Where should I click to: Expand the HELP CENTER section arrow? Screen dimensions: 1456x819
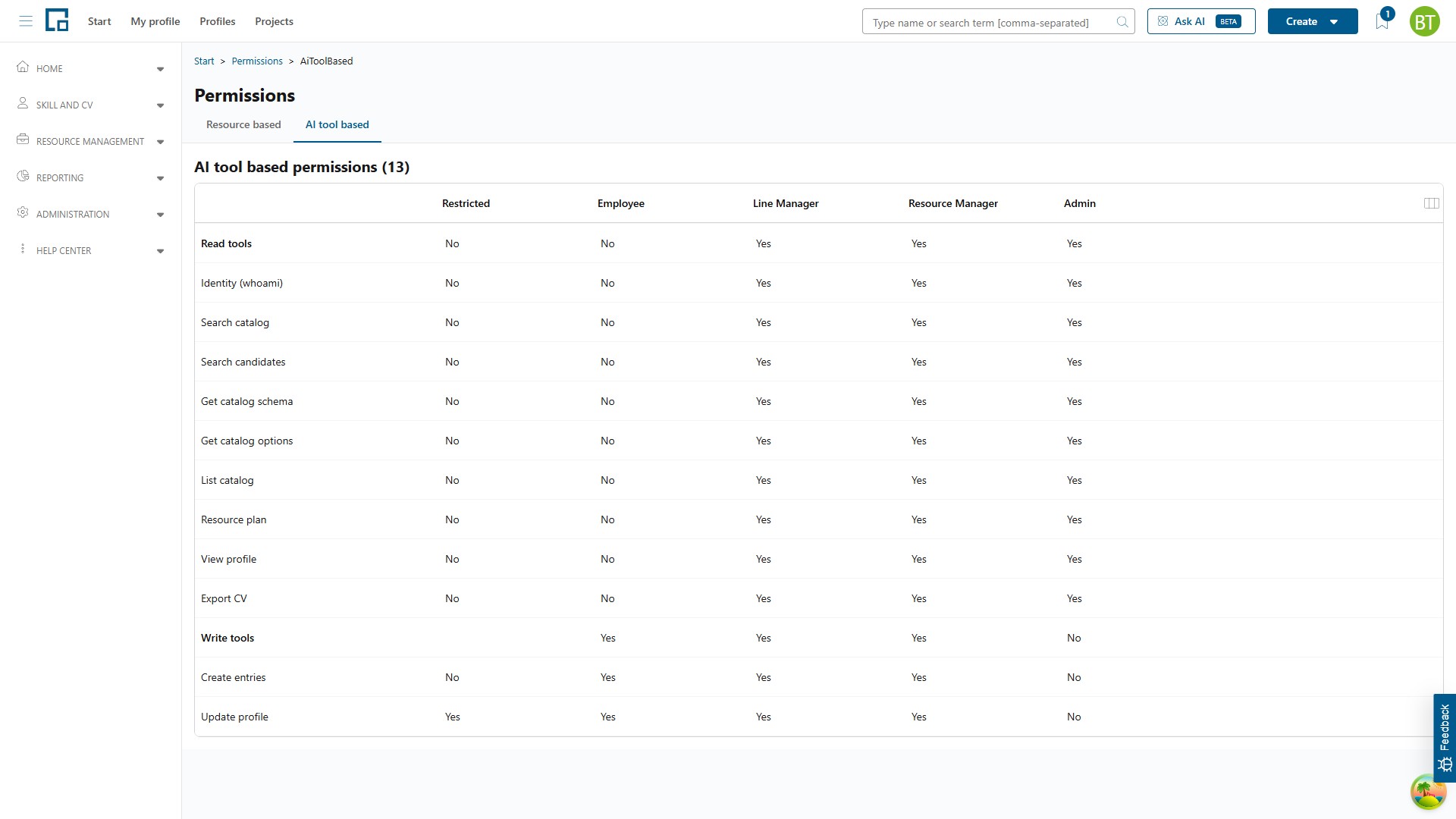click(x=160, y=251)
